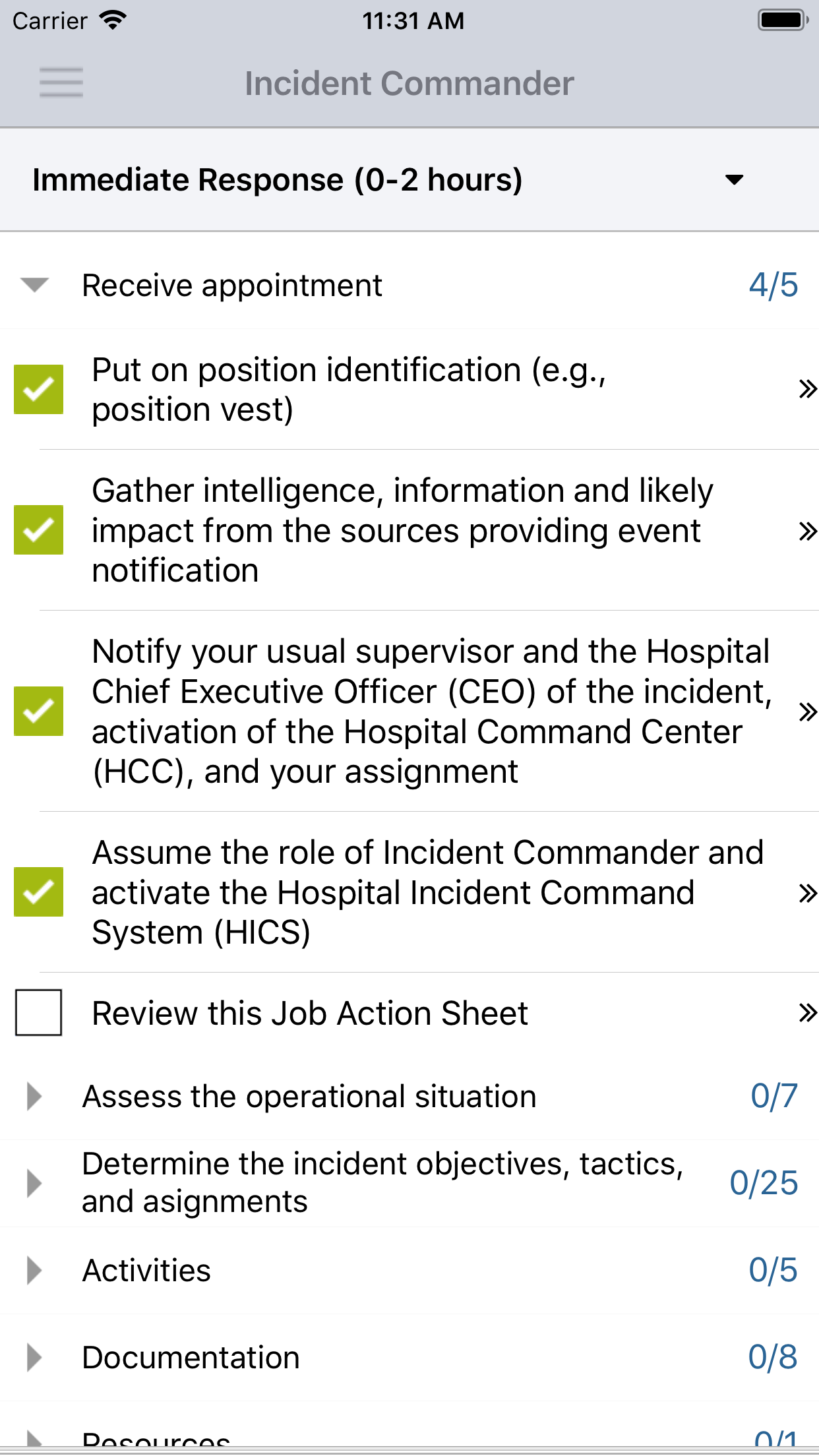Open the hamburger menu
The width and height of the screenshot is (819, 1456).
pos(61,82)
